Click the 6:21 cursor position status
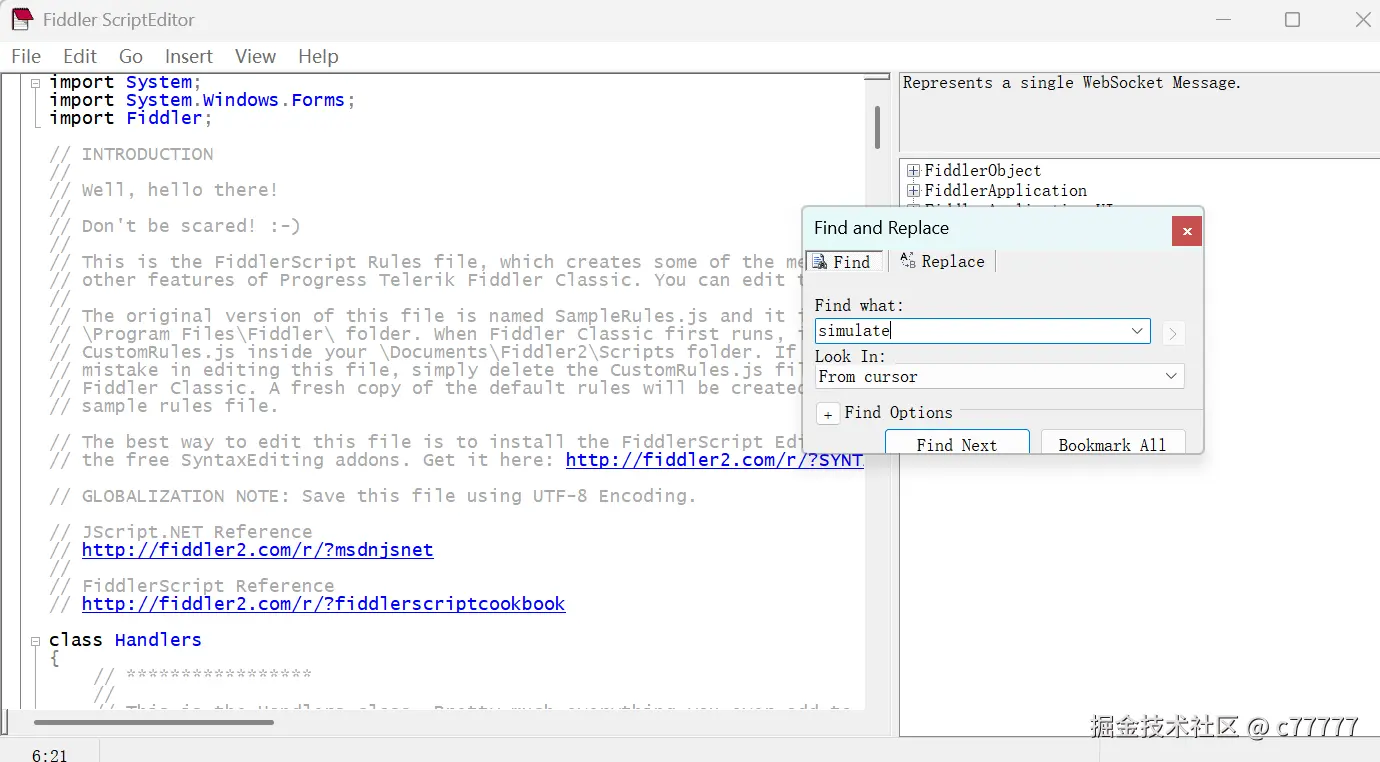The width and height of the screenshot is (1380, 762). pyautogui.click(x=50, y=755)
